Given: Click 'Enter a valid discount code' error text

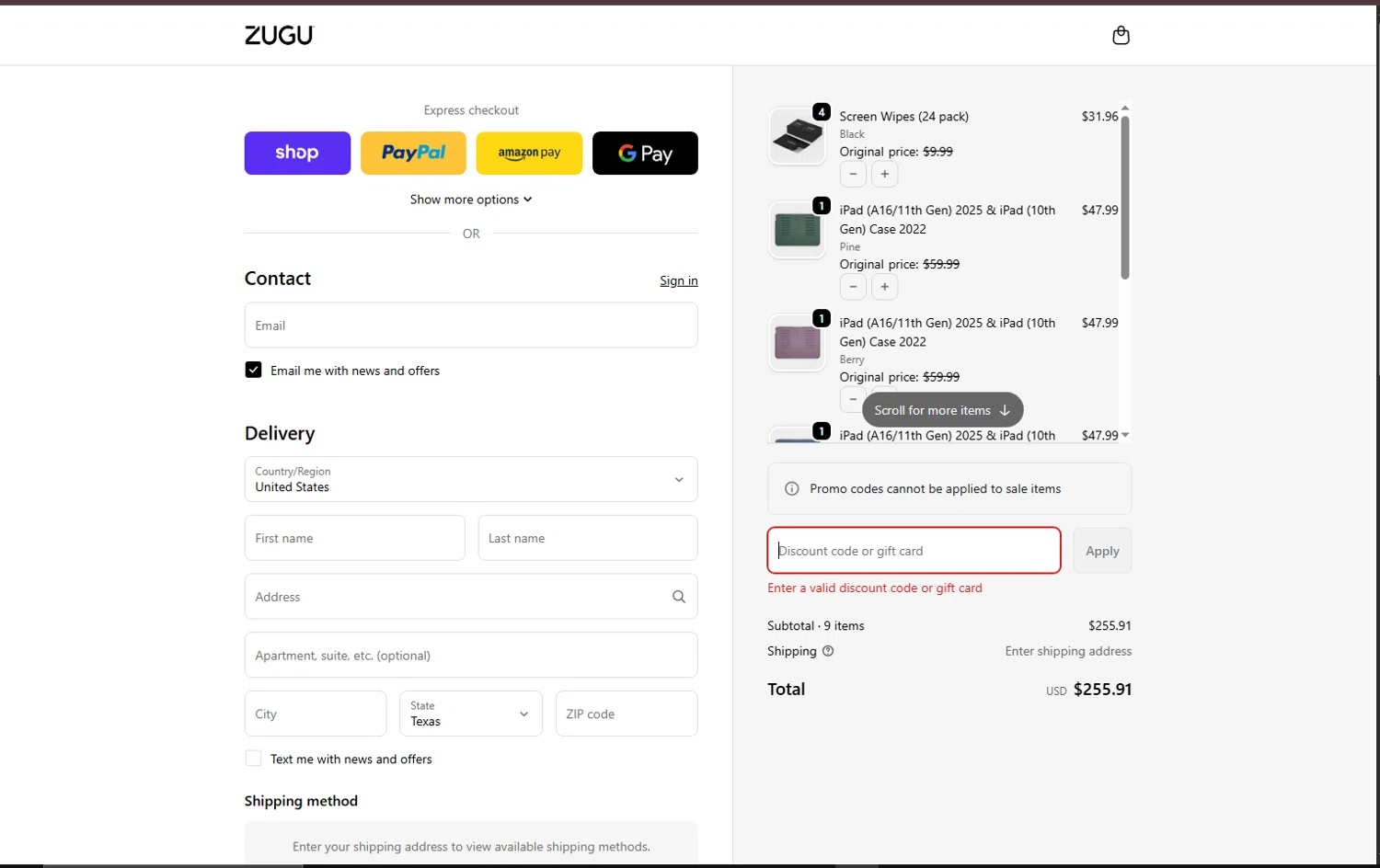Looking at the screenshot, I should (x=875, y=588).
